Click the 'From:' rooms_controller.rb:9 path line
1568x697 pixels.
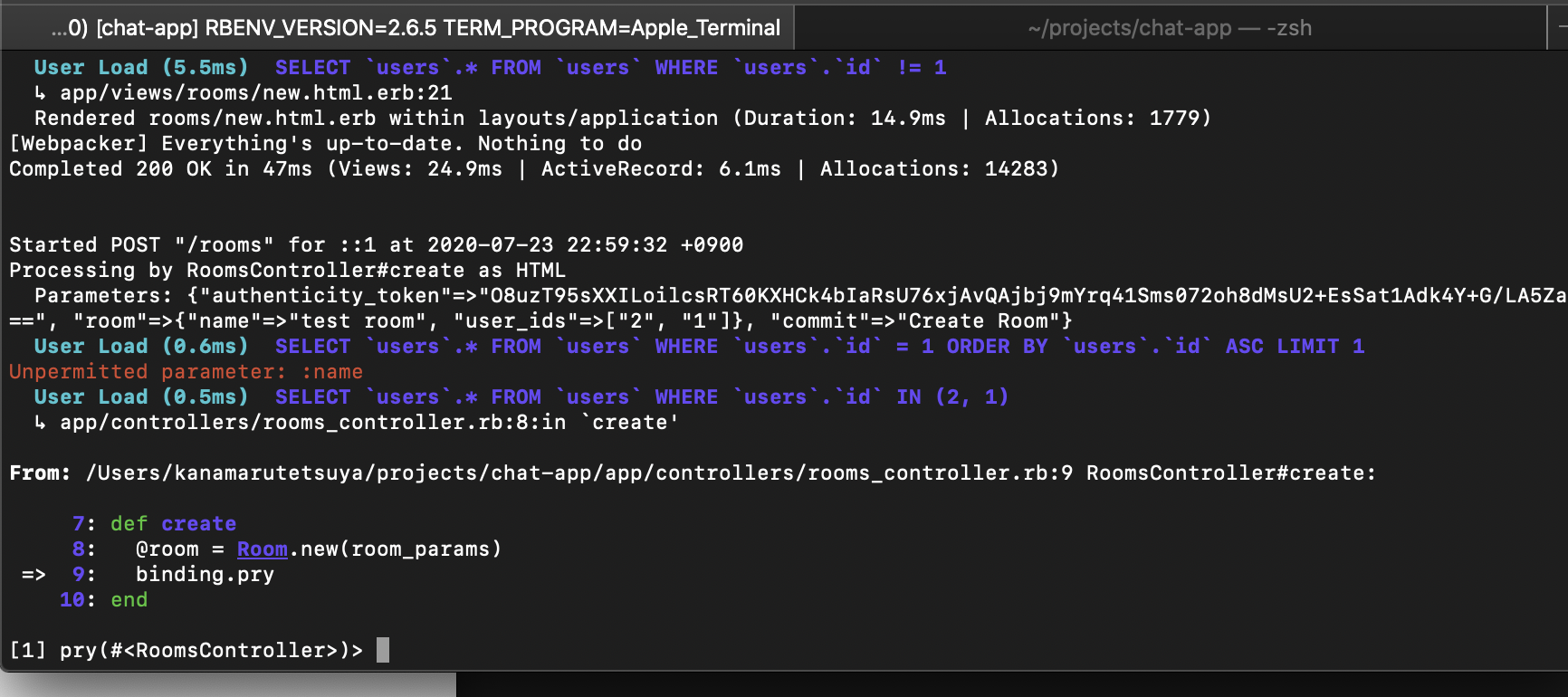[x=693, y=473]
